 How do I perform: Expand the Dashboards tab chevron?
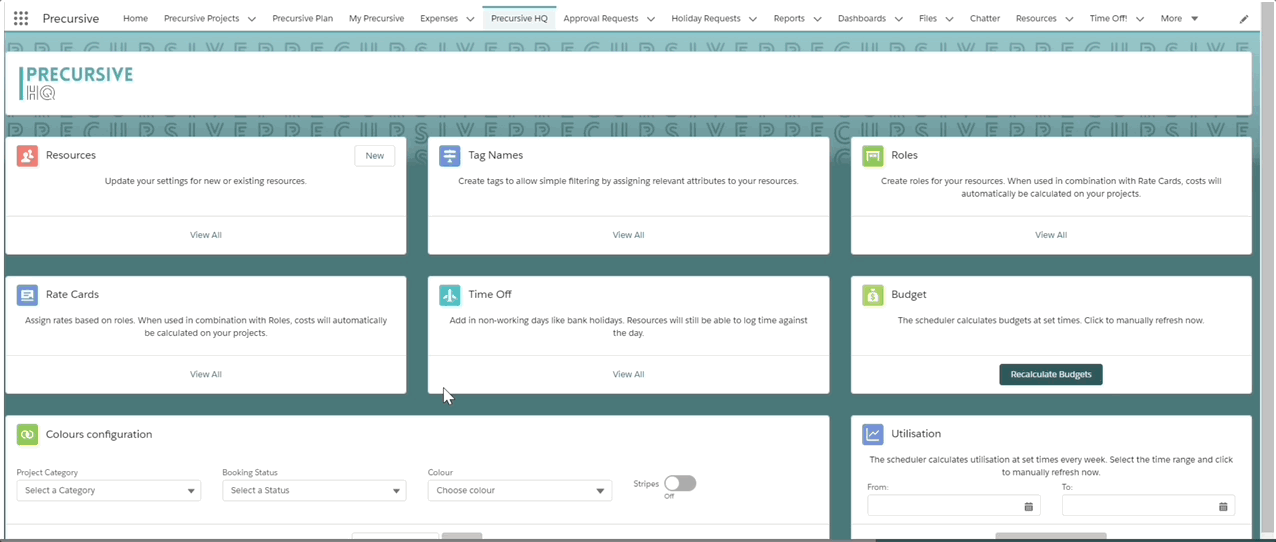898,19
